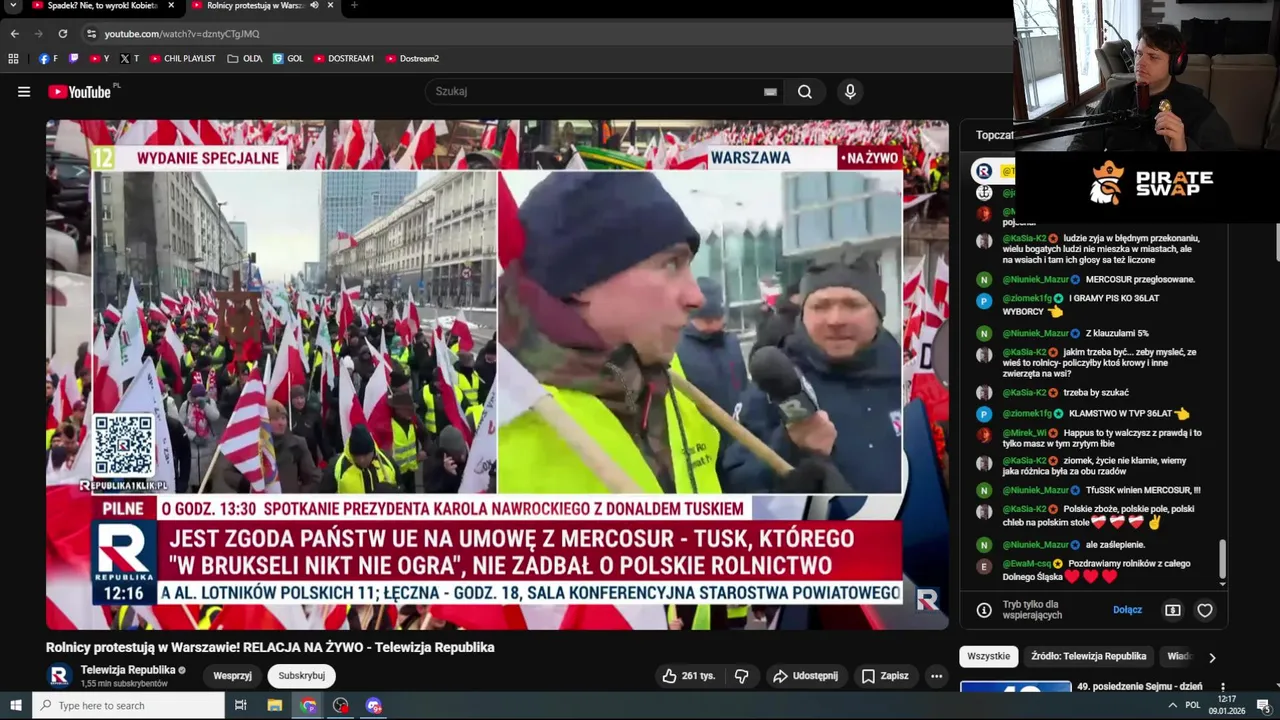
Task: Expand the tab search dropdown arrow
Action: point(13,6)
